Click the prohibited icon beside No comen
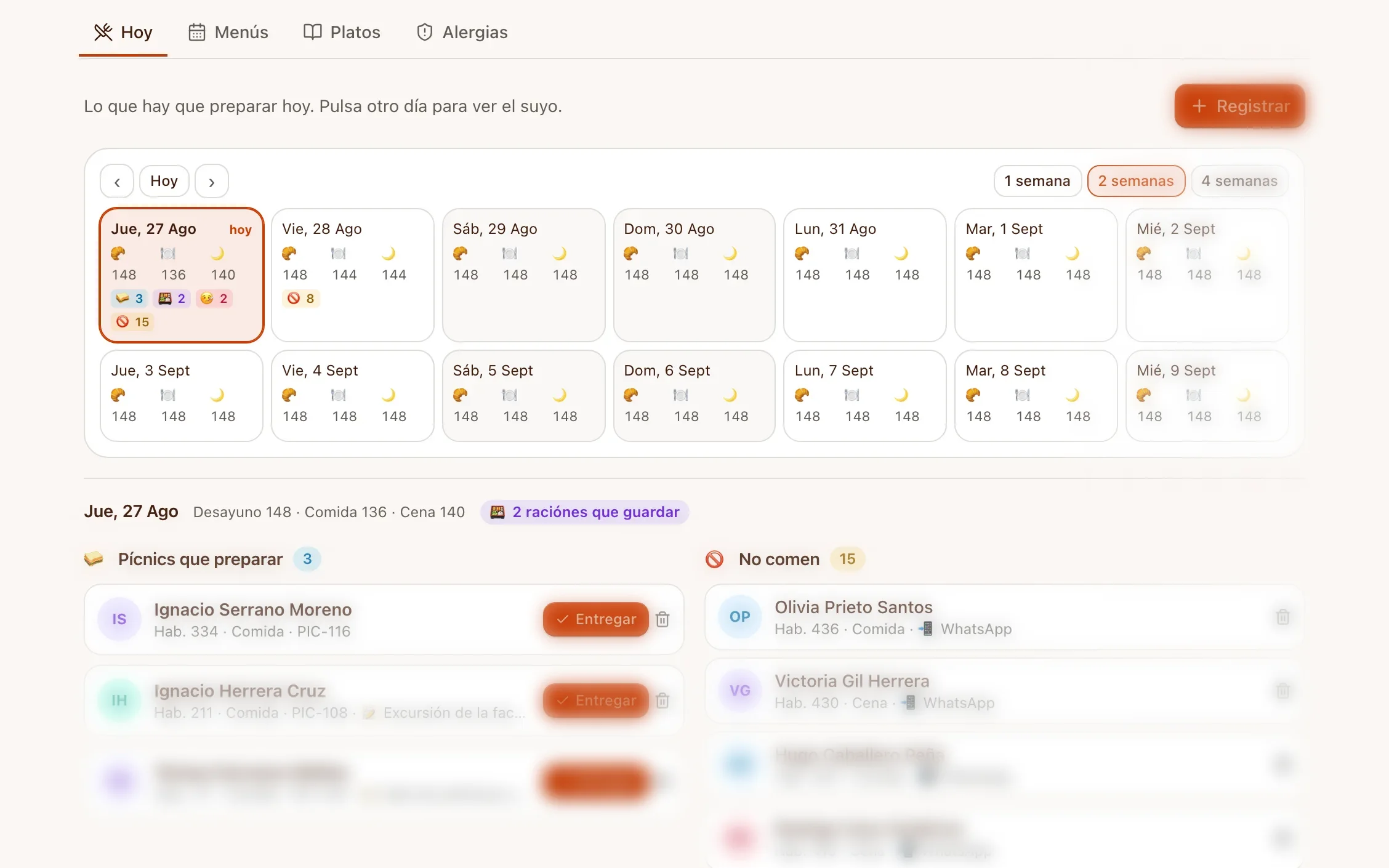The height and width of the screenshot is (868, 1389). point(714,559)
